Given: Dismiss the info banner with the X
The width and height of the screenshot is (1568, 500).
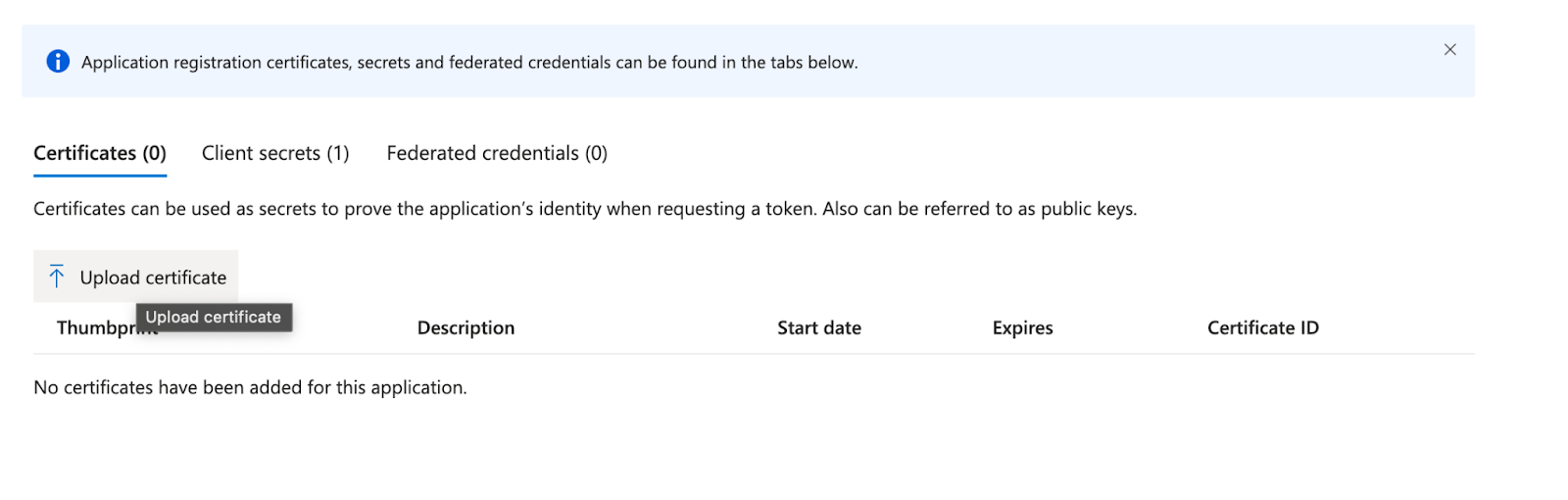Looking at the screenshot, I should [x=1449, y=50].
